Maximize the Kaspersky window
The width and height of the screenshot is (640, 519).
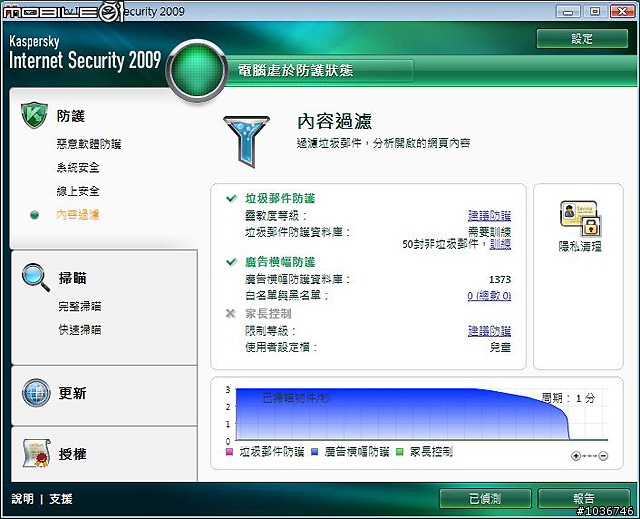click(595, 11)
